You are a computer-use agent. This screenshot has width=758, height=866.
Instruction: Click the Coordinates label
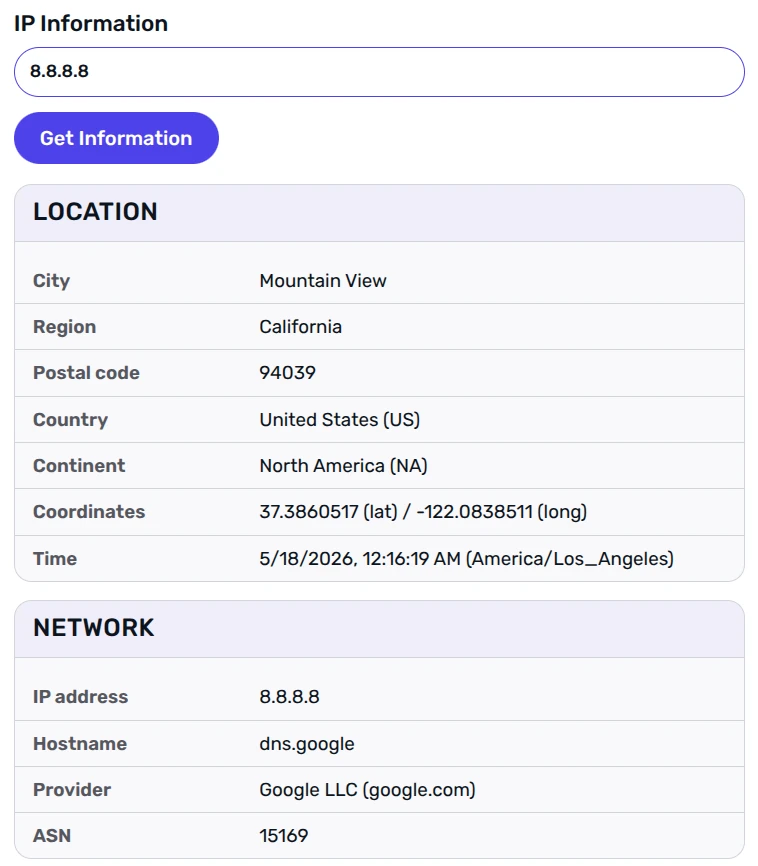point(89,512)
